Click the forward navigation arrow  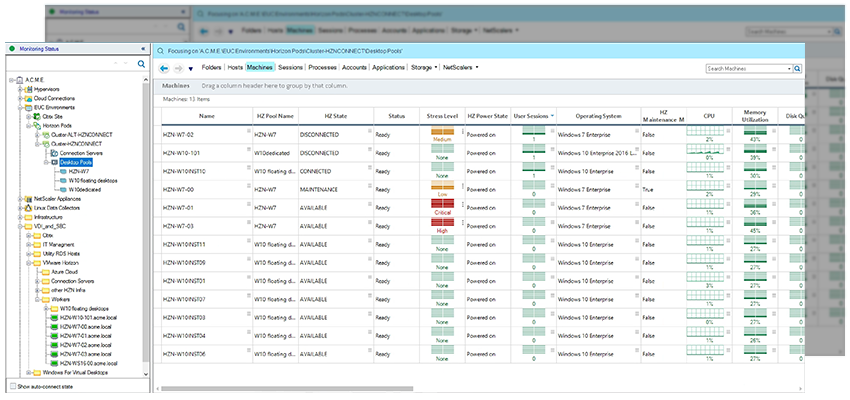point(178,68)
